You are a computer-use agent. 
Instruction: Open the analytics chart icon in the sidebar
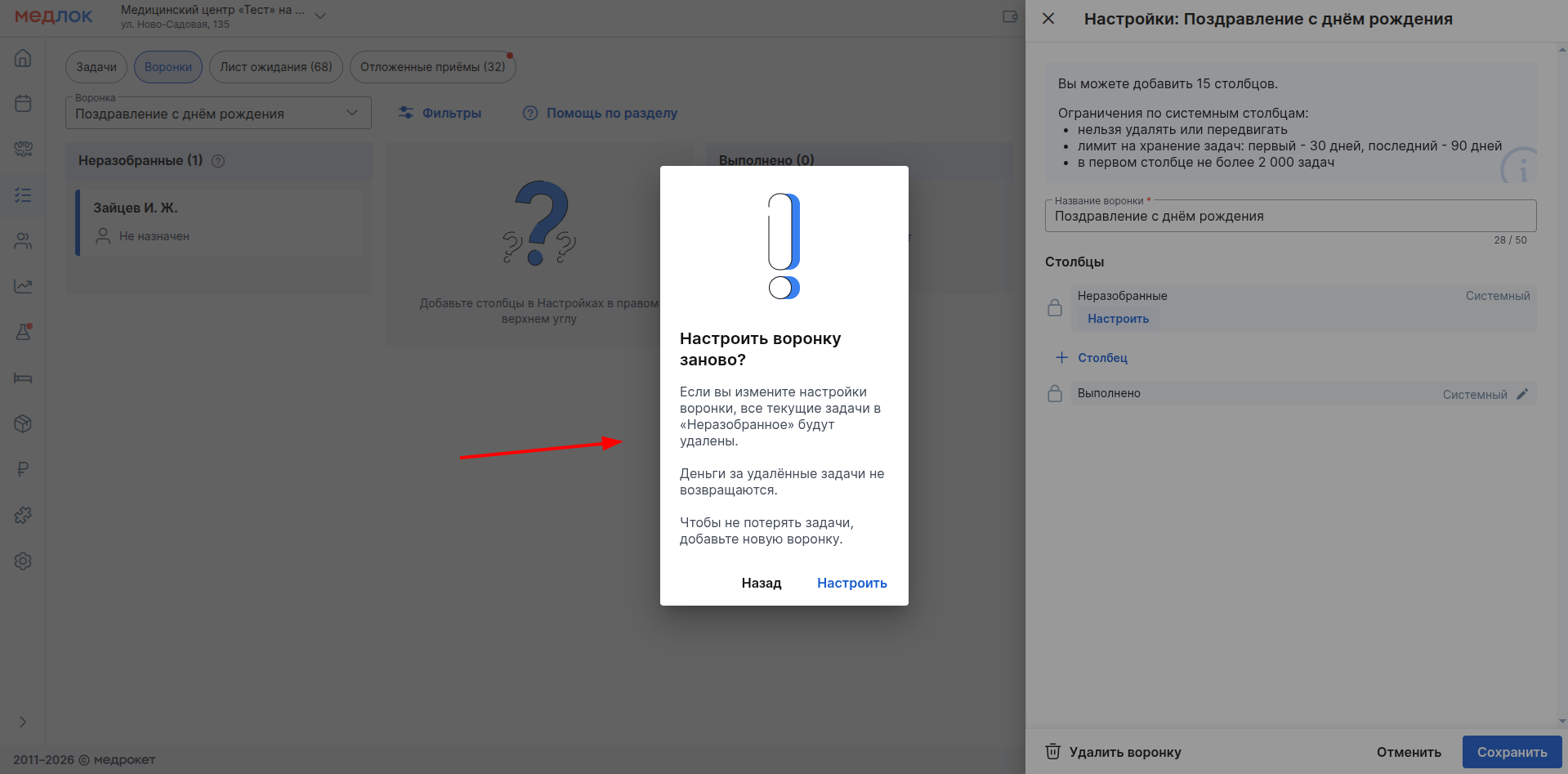(23, 287)
